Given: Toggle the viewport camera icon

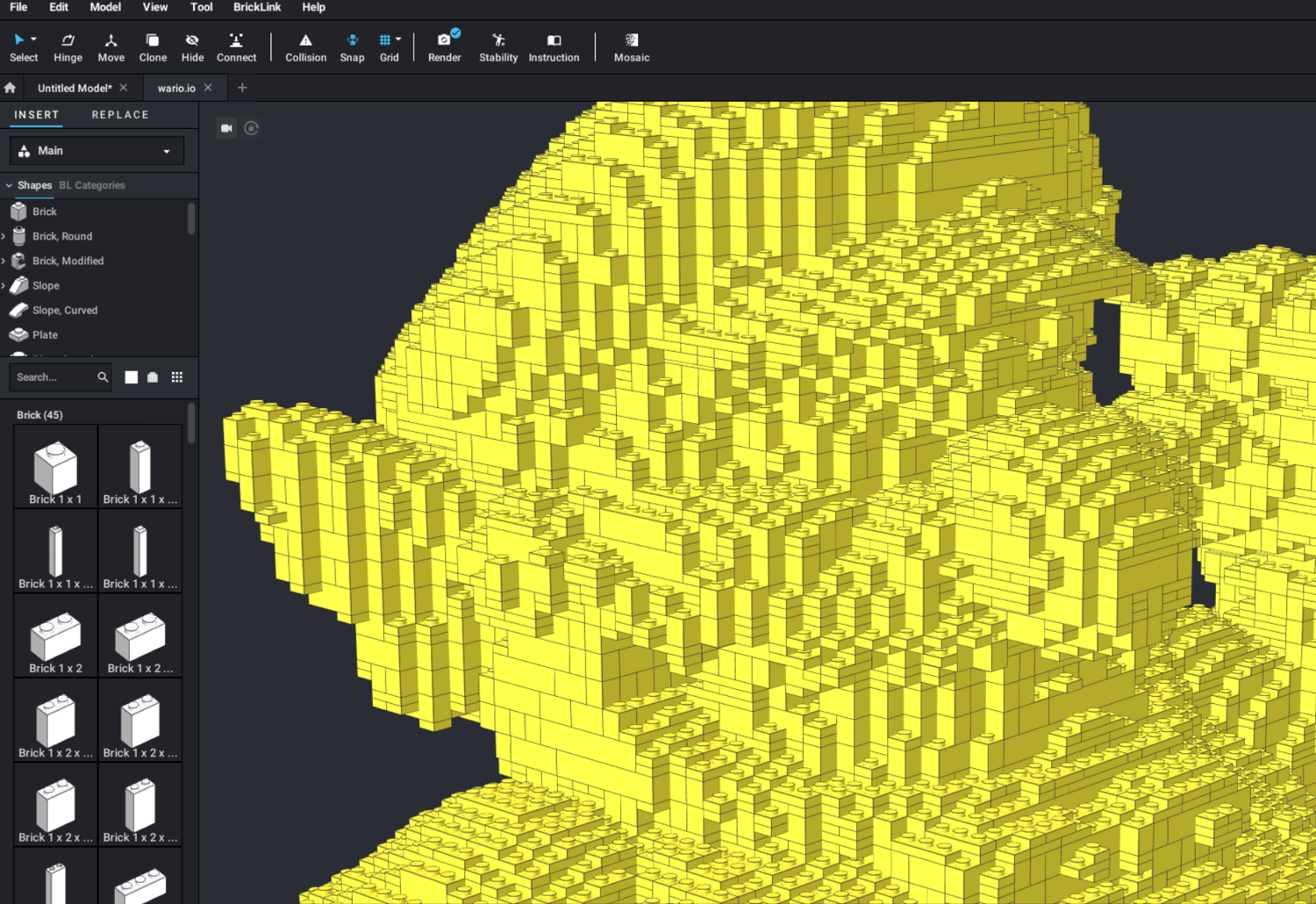Looking at the screenshot, I should coord(226,128).
